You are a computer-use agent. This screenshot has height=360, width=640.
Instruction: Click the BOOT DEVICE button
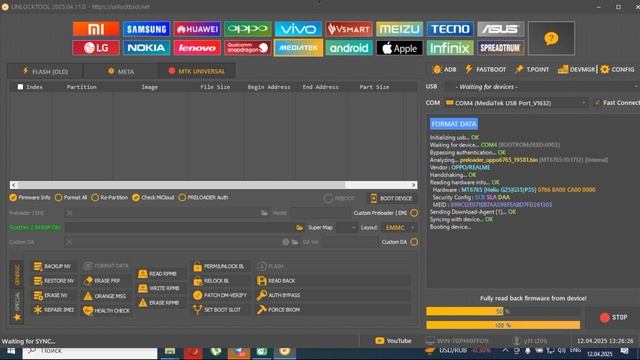(391, 198)
